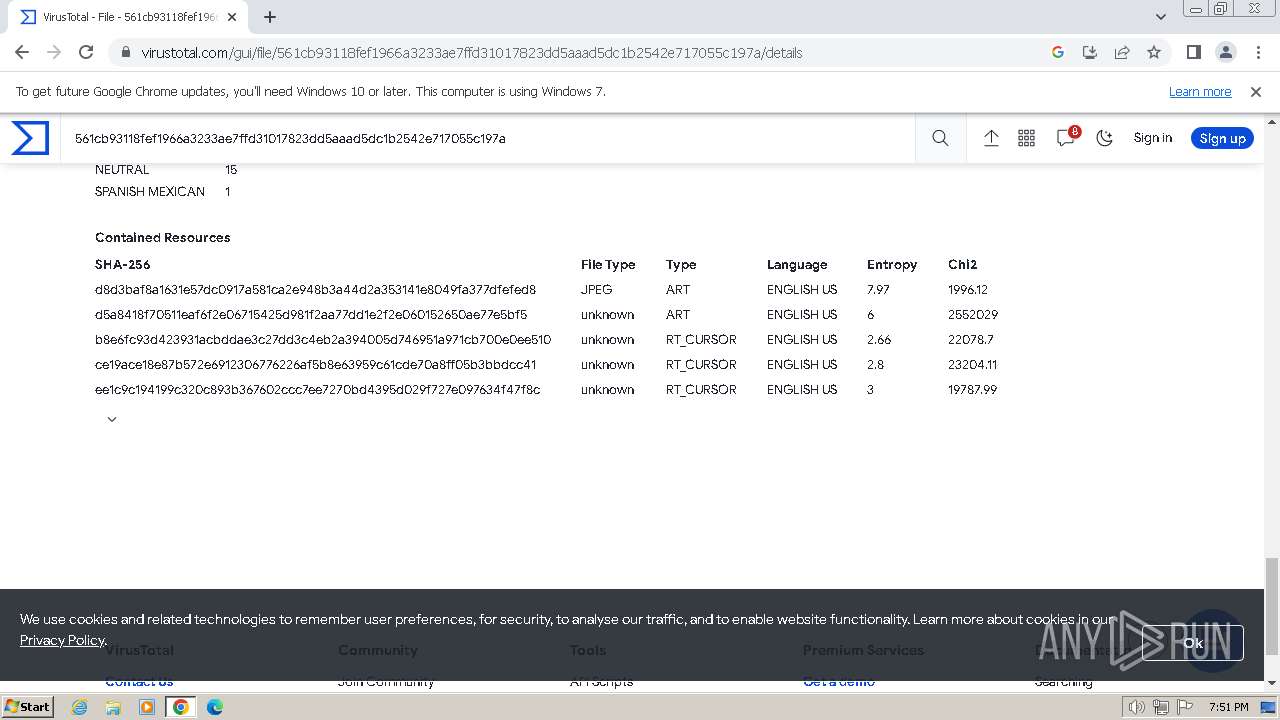Select the VirusTotal File tab

(127, 17)
